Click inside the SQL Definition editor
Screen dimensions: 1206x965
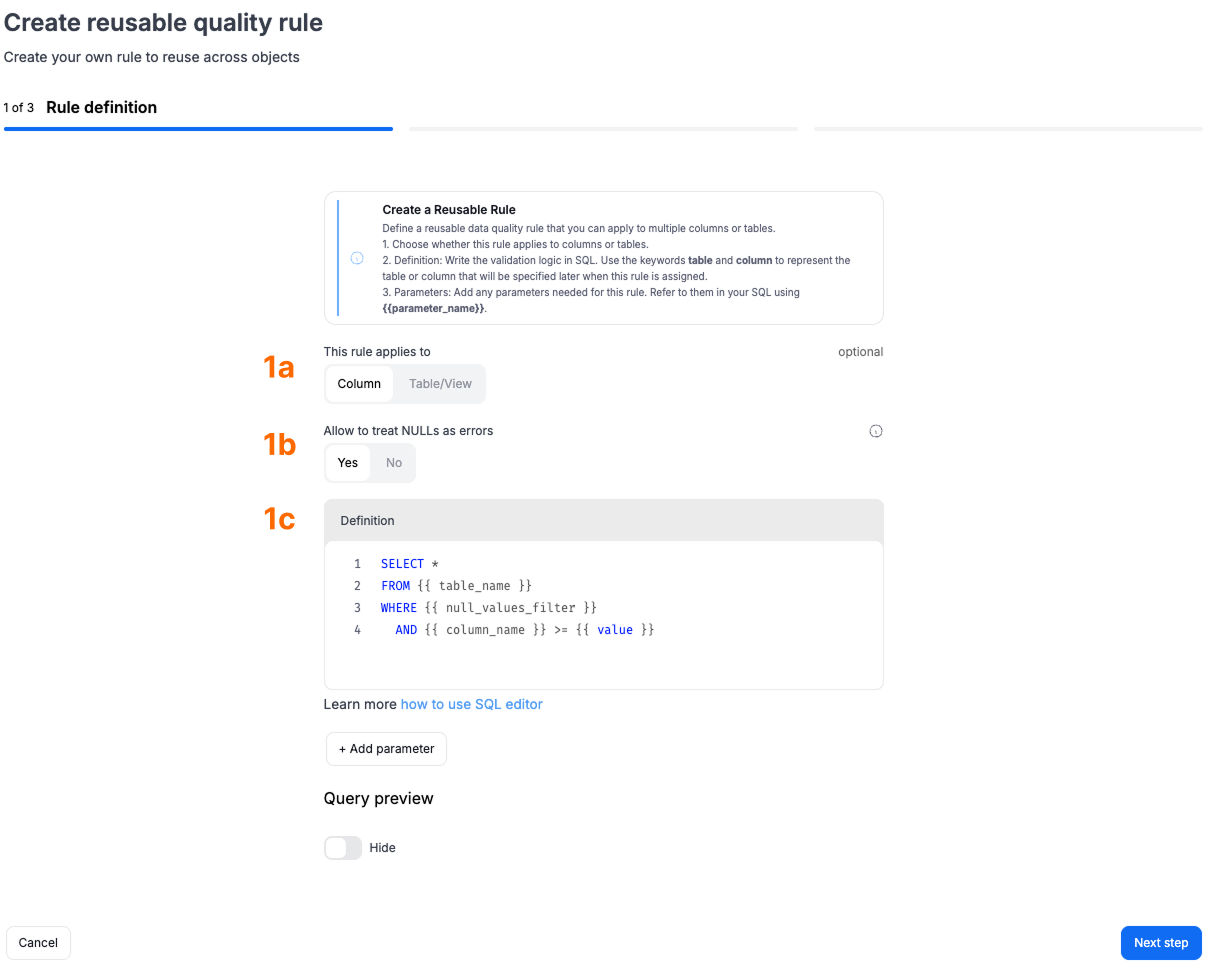click(604, 615)
